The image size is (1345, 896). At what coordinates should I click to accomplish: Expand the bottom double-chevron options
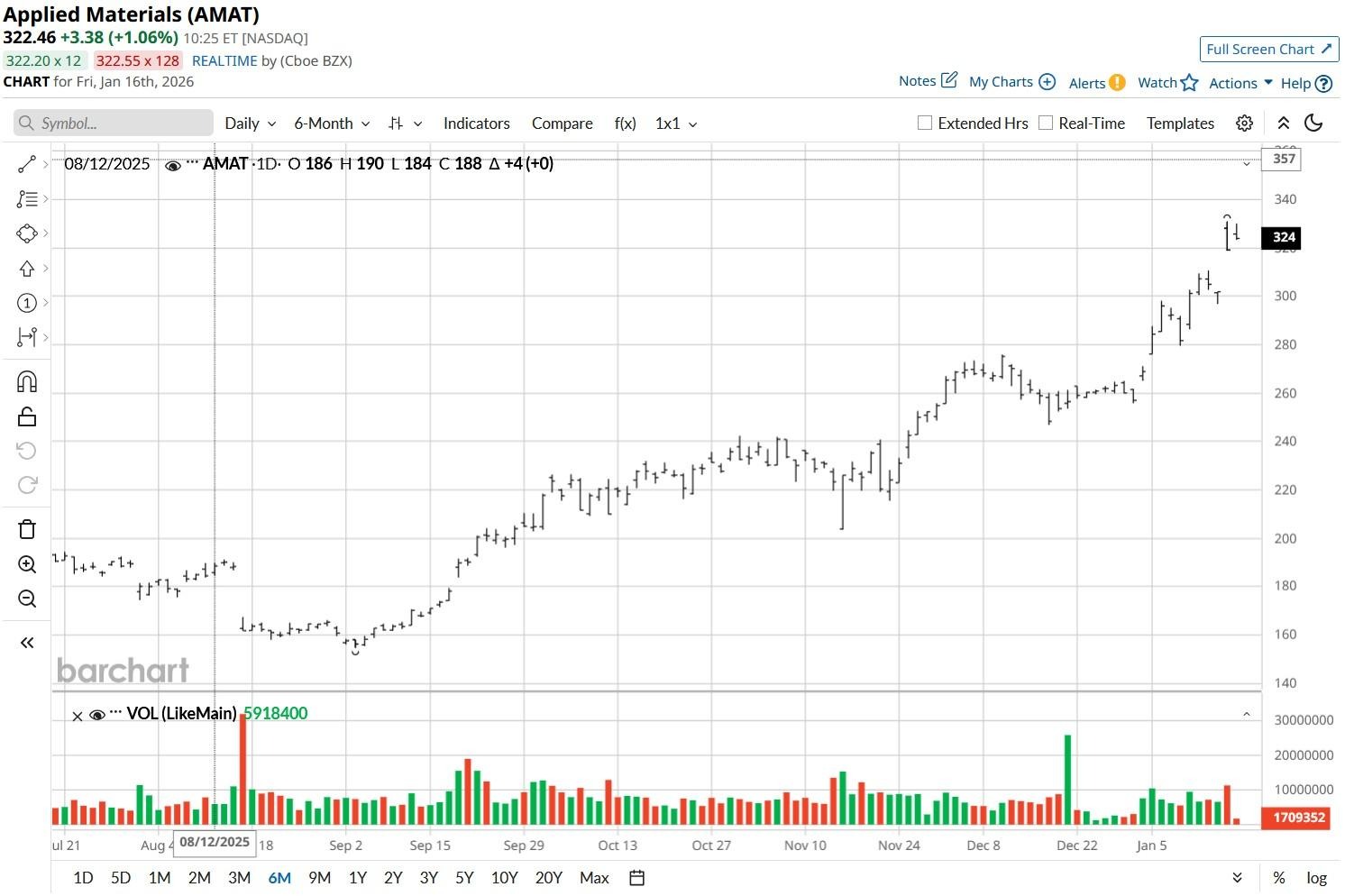point(1237,878)
